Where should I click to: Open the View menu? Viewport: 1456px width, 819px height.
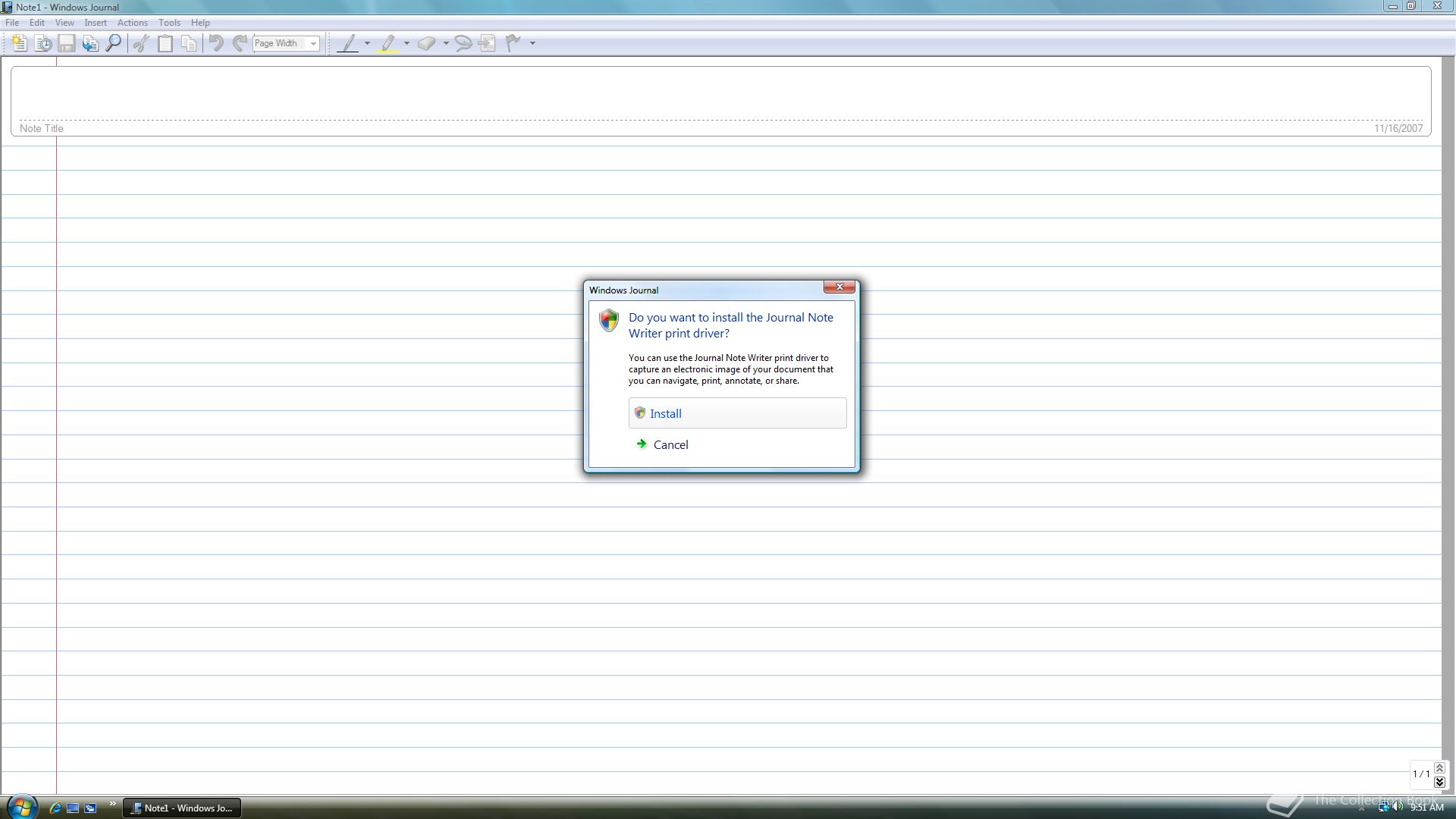(x=64, y=23)
